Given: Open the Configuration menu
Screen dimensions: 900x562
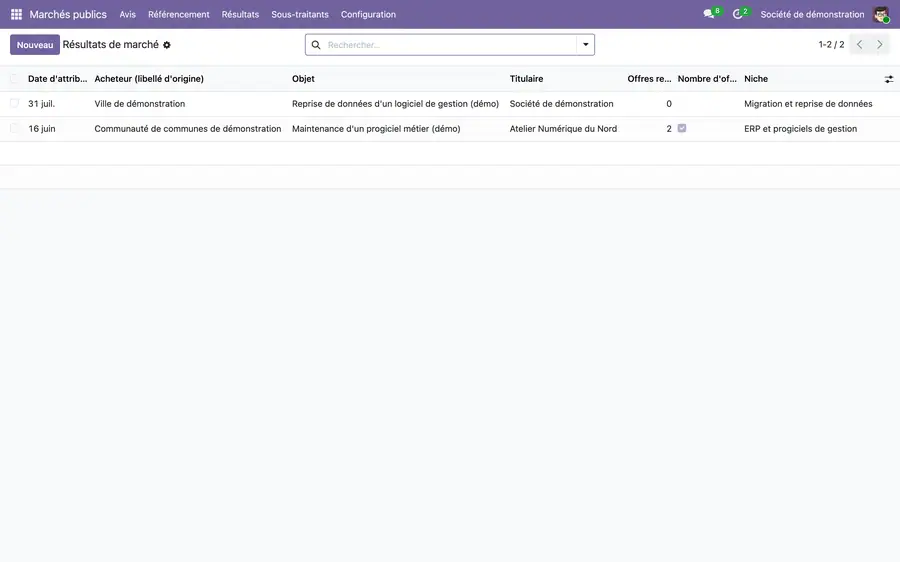Looking at the screenshot, I should pos(368,14).
